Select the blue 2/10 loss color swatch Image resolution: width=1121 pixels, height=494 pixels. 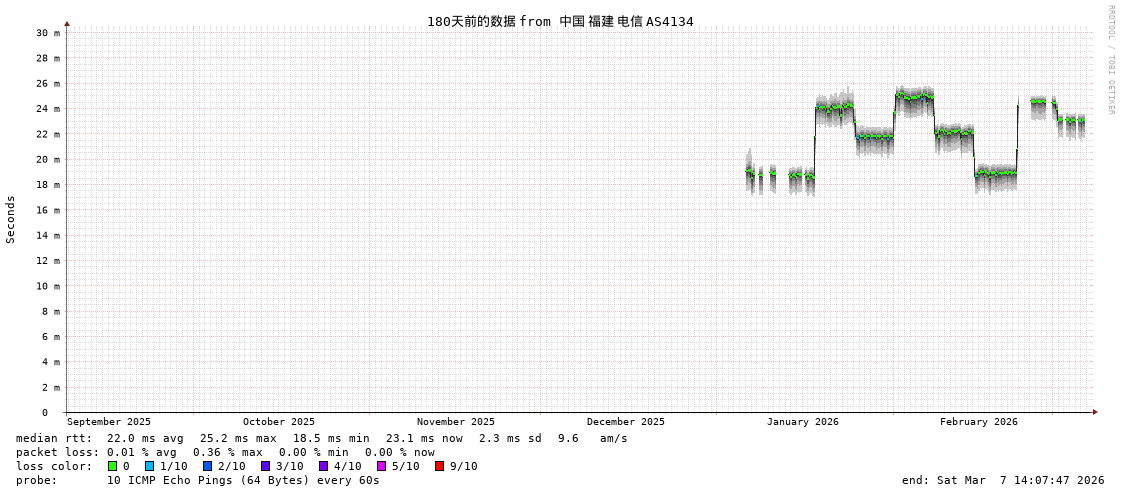coord(207,466)
